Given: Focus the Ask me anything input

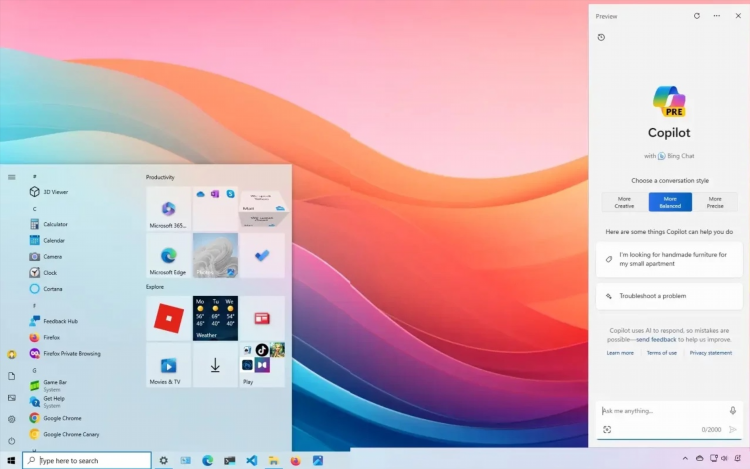Looking at the screenshot, I should (662, 411).
